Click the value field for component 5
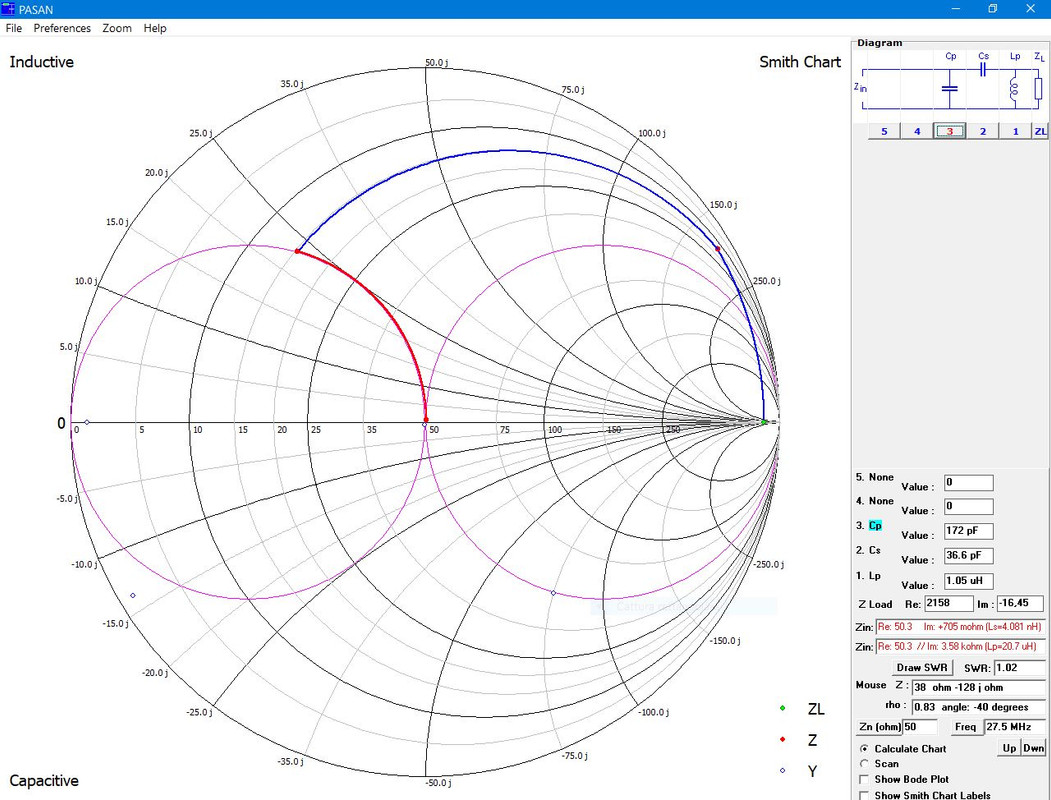Viewport: 1051px width, 800px height. click(969, 482)
